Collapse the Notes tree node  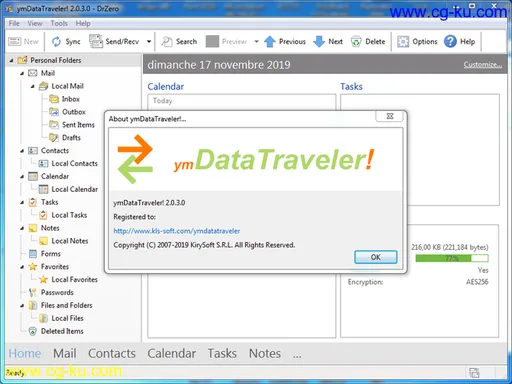[22, 228]
